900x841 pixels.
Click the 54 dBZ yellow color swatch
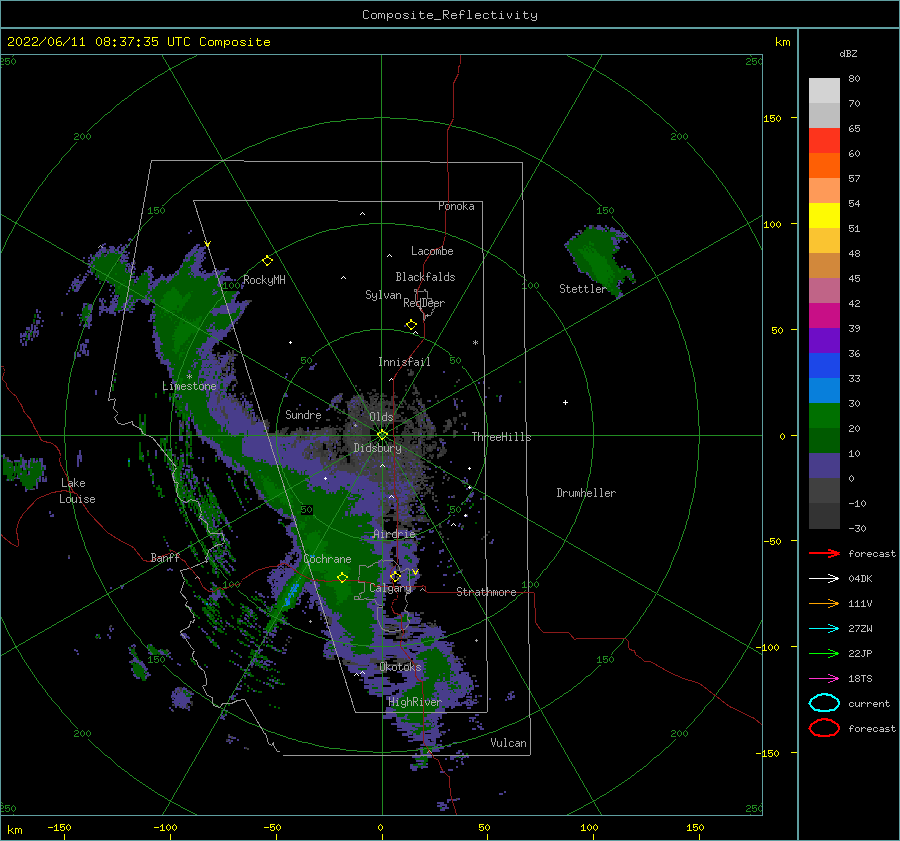pyautogui.click(x=824, y=215)
